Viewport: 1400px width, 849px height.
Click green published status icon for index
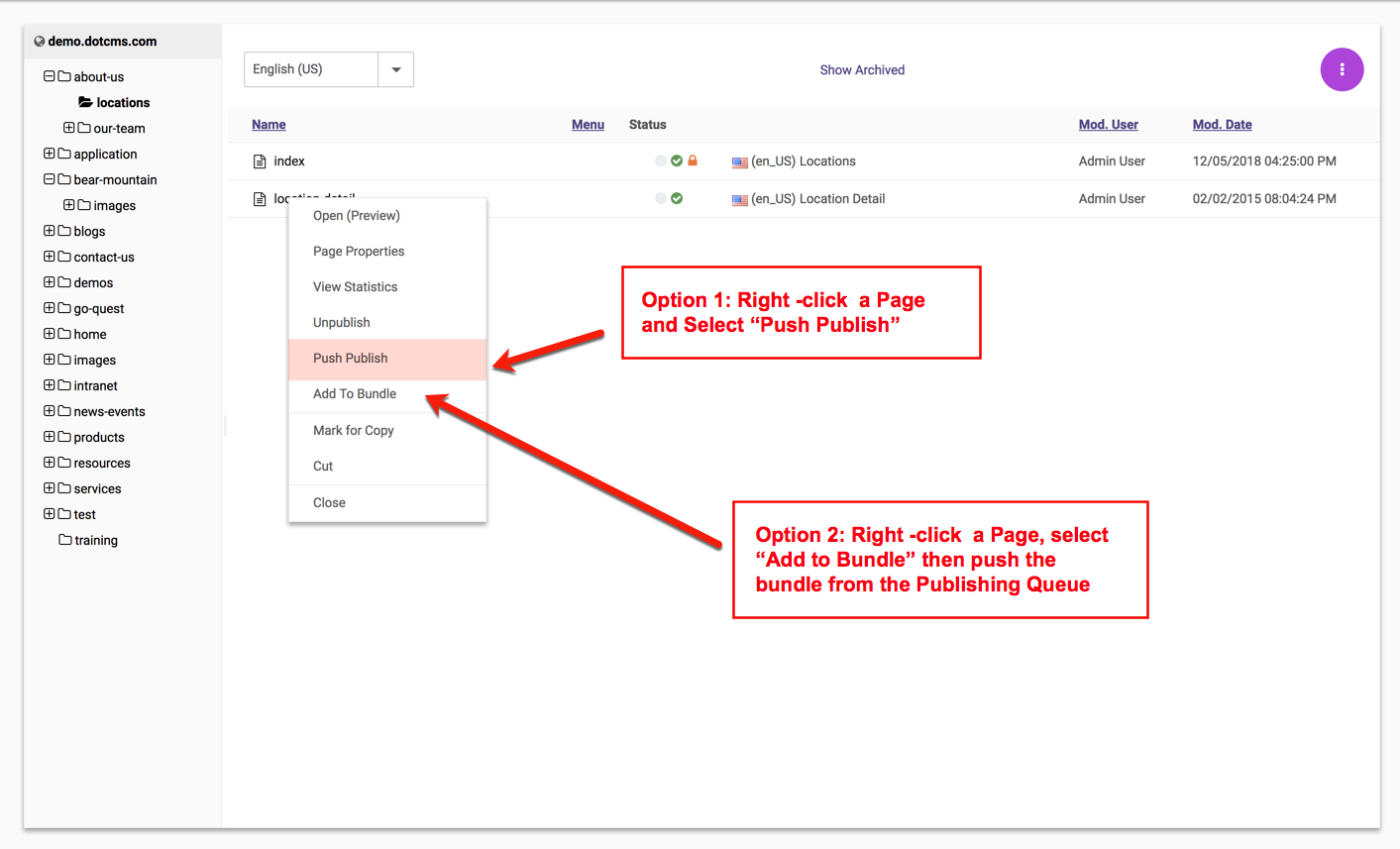tap(677, 160)
